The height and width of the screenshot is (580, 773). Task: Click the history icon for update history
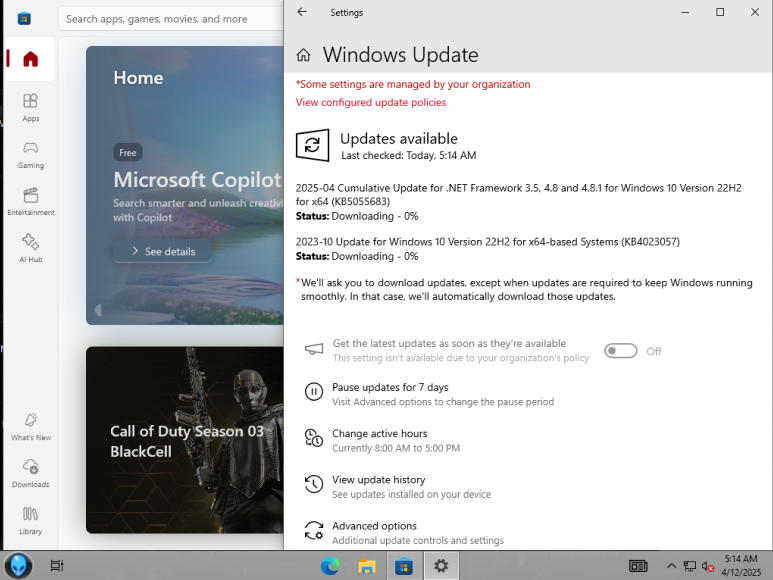314,484
